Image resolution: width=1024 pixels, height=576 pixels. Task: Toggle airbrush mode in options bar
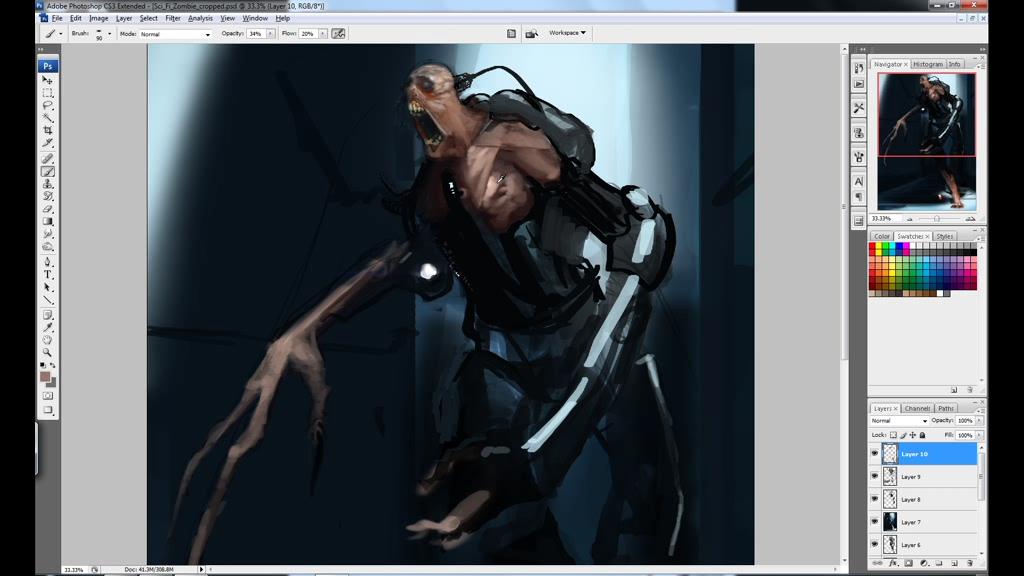[338, 33]
